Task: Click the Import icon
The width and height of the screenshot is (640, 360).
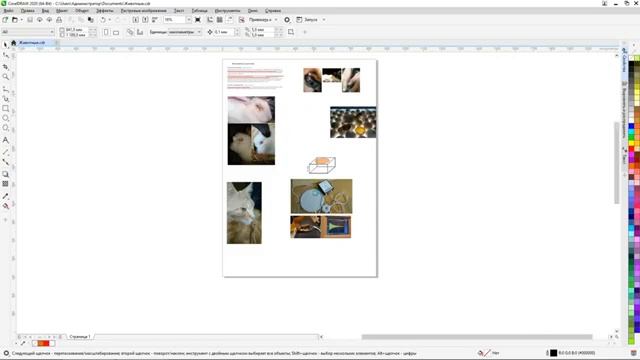Action: click(x=136, y=20)
